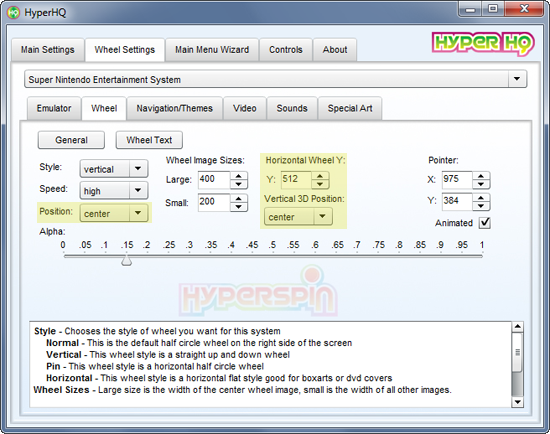Open the Main Menu Wizard tab
This screenshot has width=550, height=434.
[x=212, y=50]
